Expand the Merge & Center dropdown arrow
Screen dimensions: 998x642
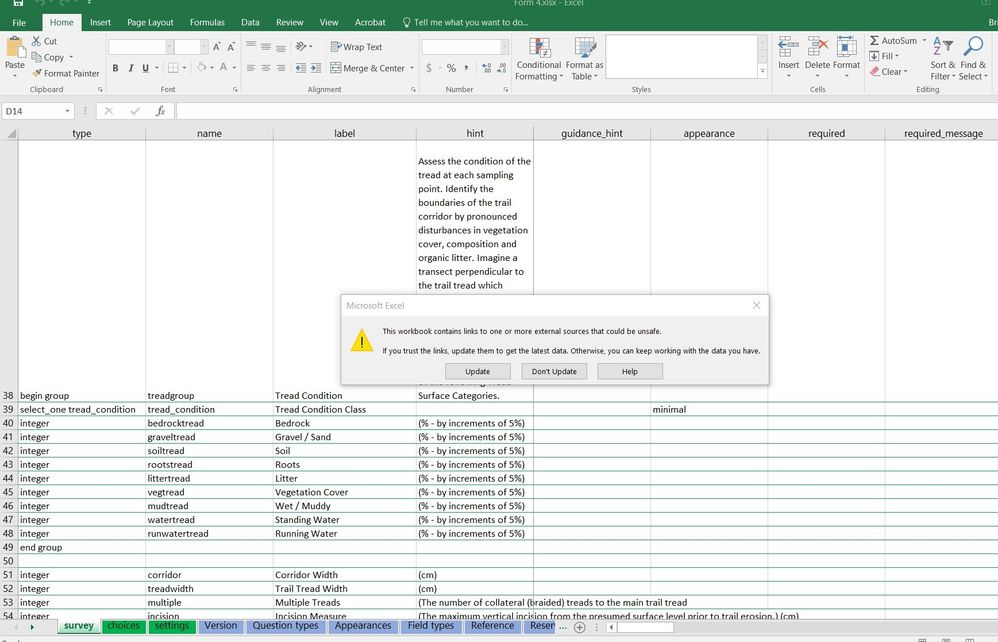[x=410, y=69]
